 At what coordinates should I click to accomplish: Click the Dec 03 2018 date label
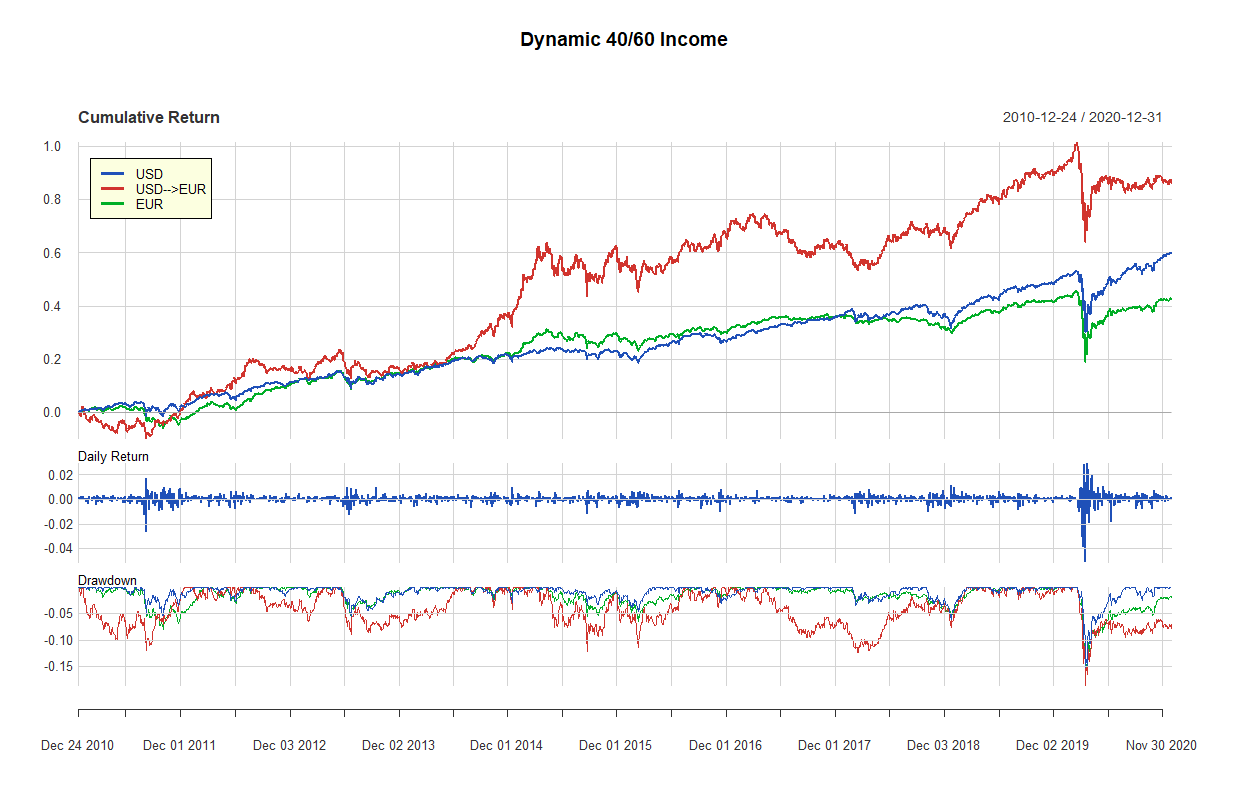coord(943,745)
